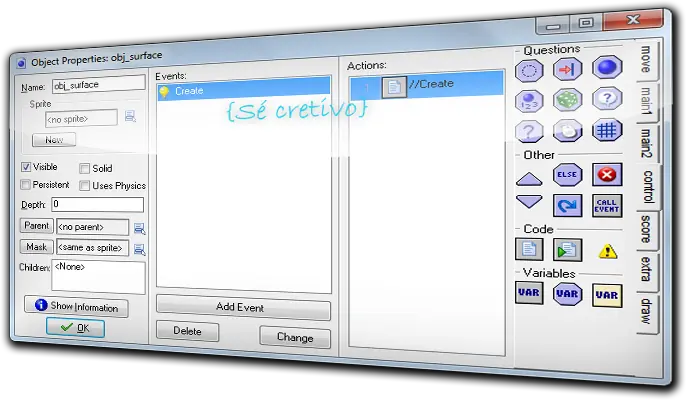Select the Test Expression question icon
The image size is (686, 400).
tap(529, 131)
